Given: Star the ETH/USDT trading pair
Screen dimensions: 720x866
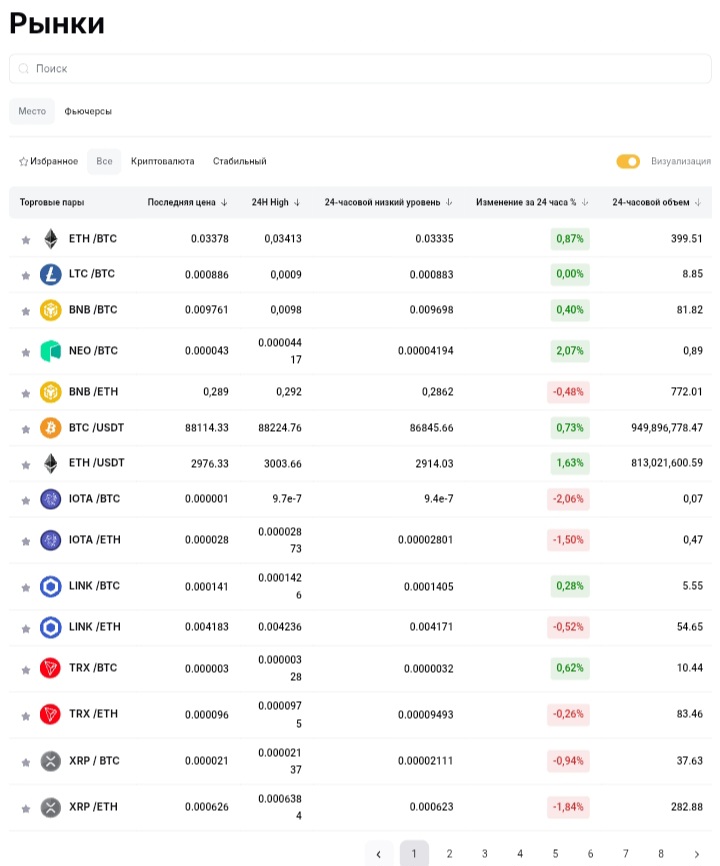Looking at the screenshot, I should pyautogui.click(x=26, y=464).
